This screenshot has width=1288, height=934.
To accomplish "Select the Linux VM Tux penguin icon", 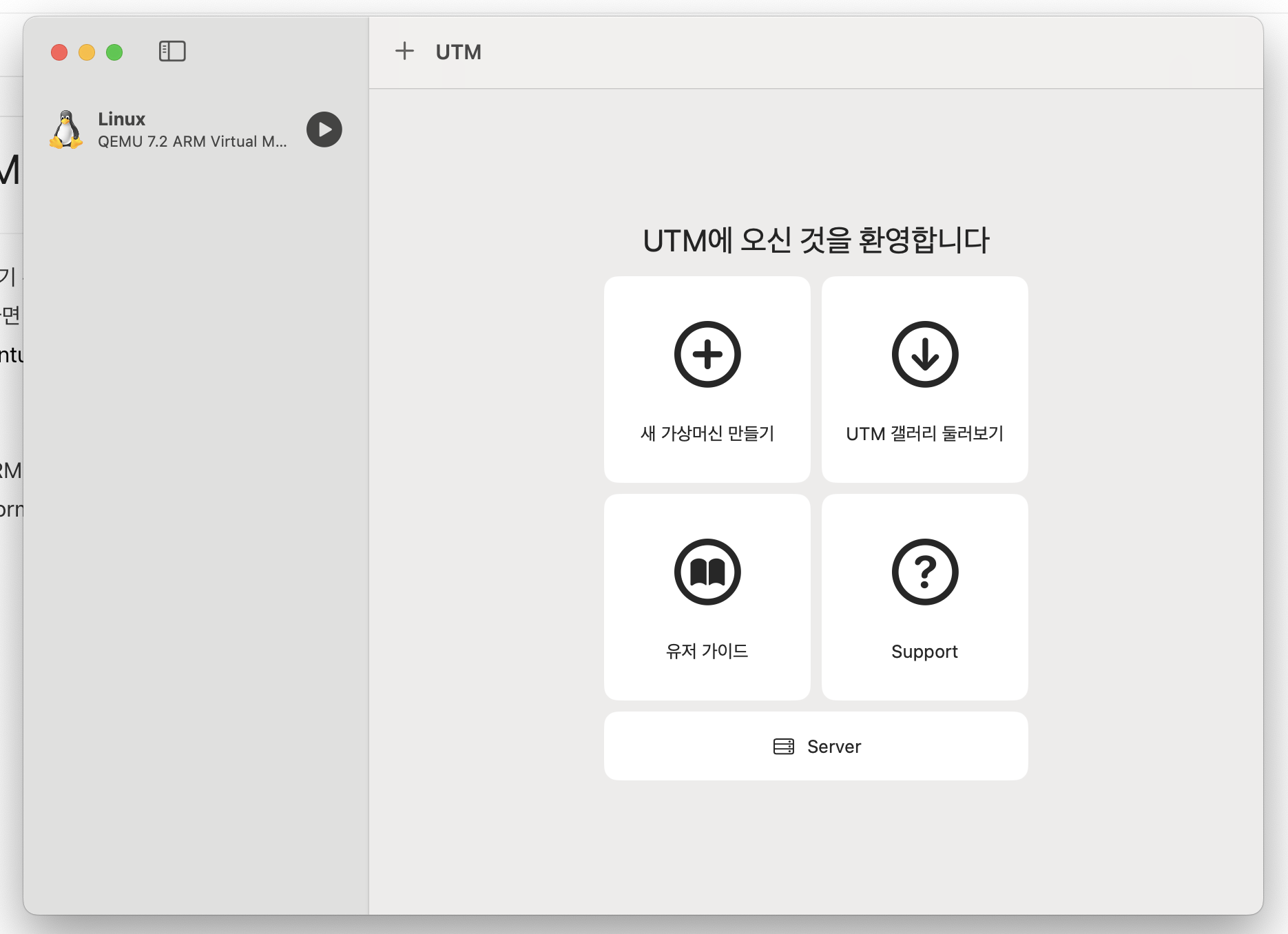I will click(66, 129).
